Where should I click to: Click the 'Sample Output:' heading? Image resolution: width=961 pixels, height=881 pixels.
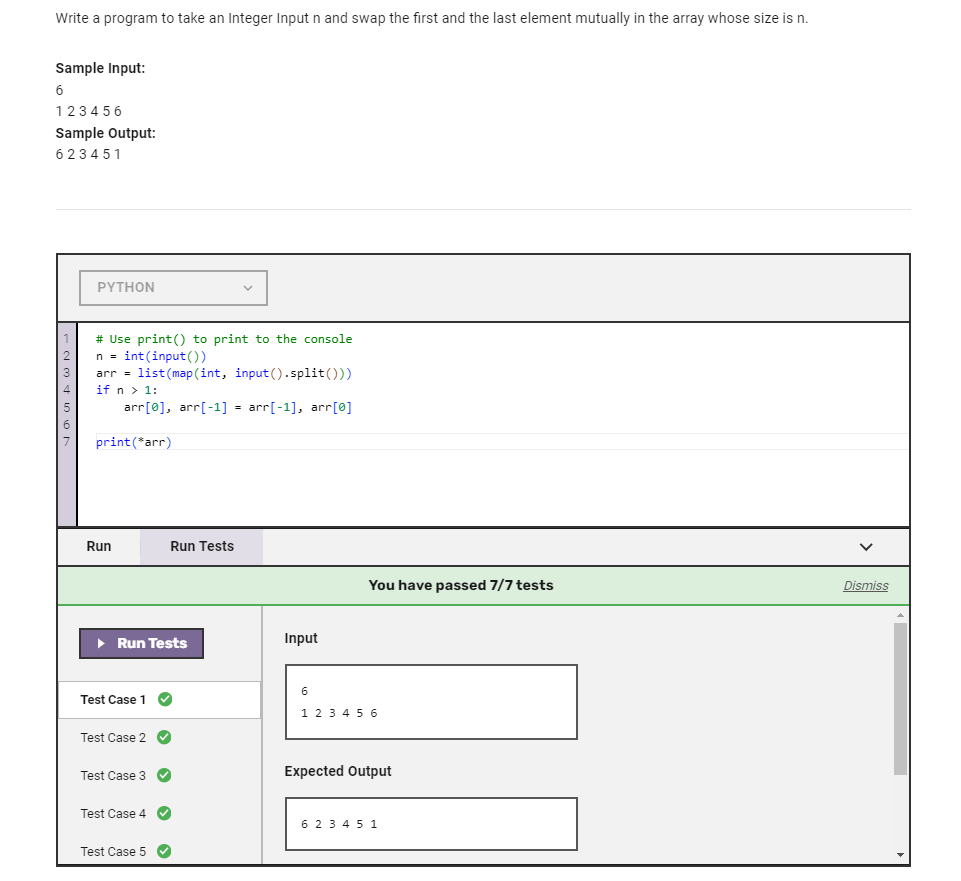click(x=105, y=133)
